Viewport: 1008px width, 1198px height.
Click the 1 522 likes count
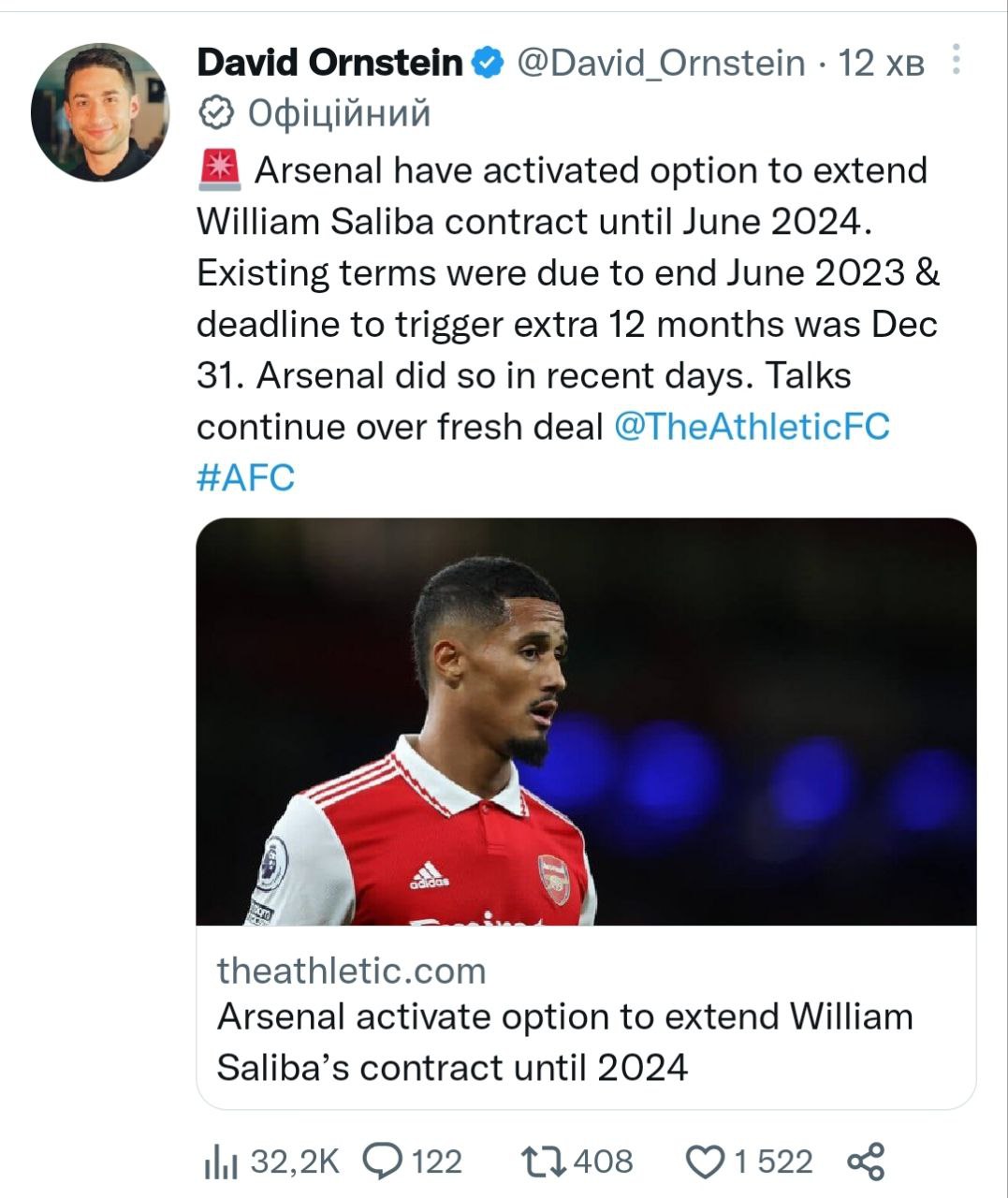[773, 1161]
